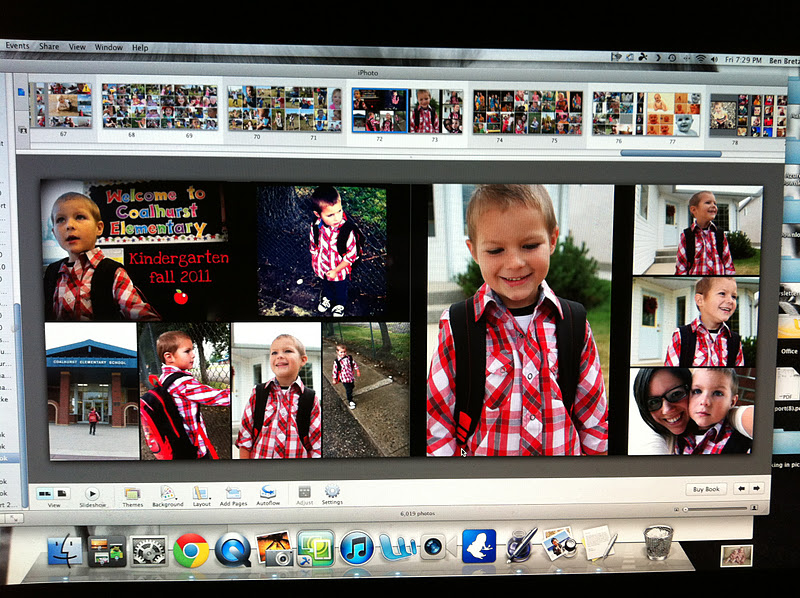Click the 6,019 photos status text
Image resolution: width=800 pixels, height=598 pixels.
pyautogui.click(x=417, y=513)
